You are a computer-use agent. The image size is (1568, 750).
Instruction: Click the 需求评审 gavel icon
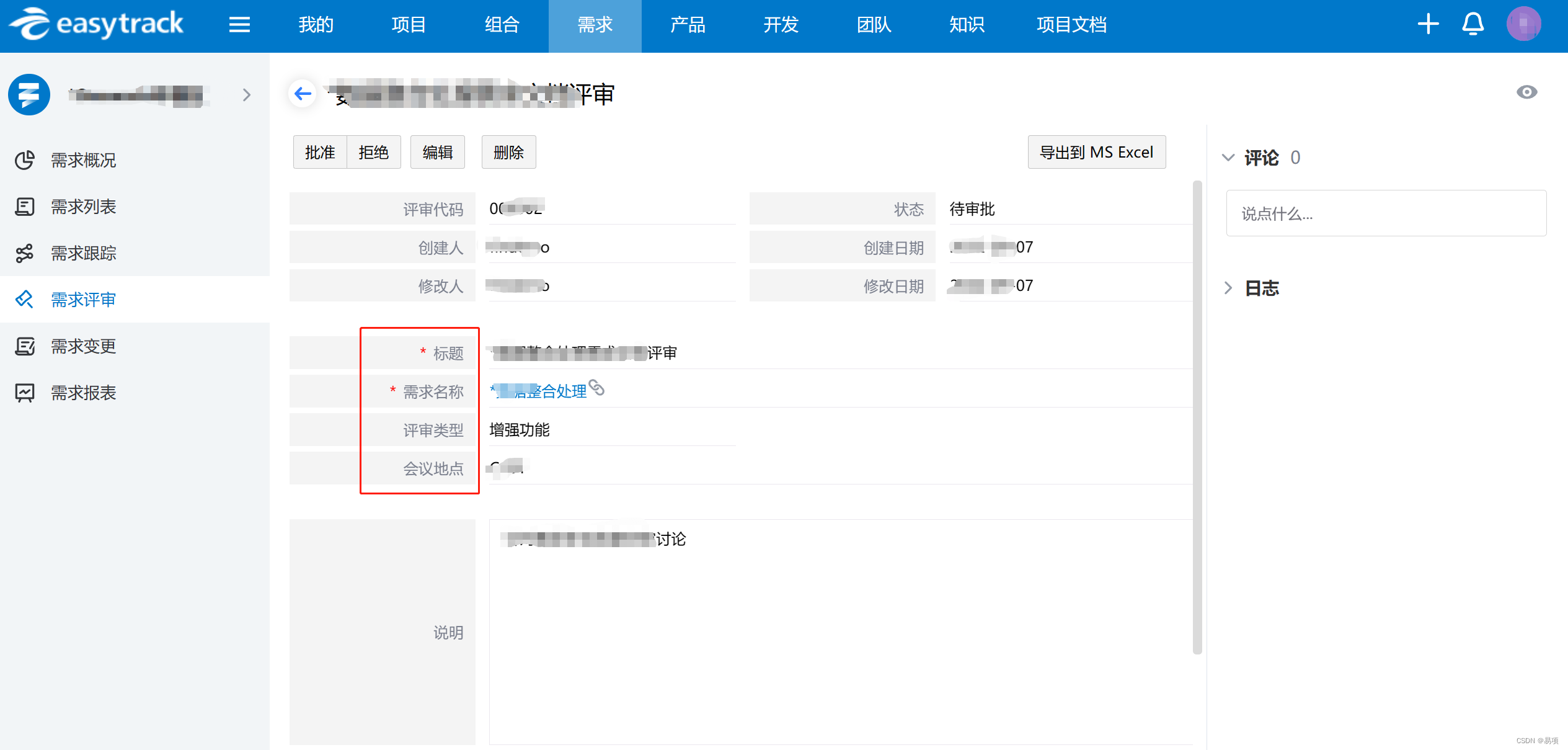coord(24,300)
